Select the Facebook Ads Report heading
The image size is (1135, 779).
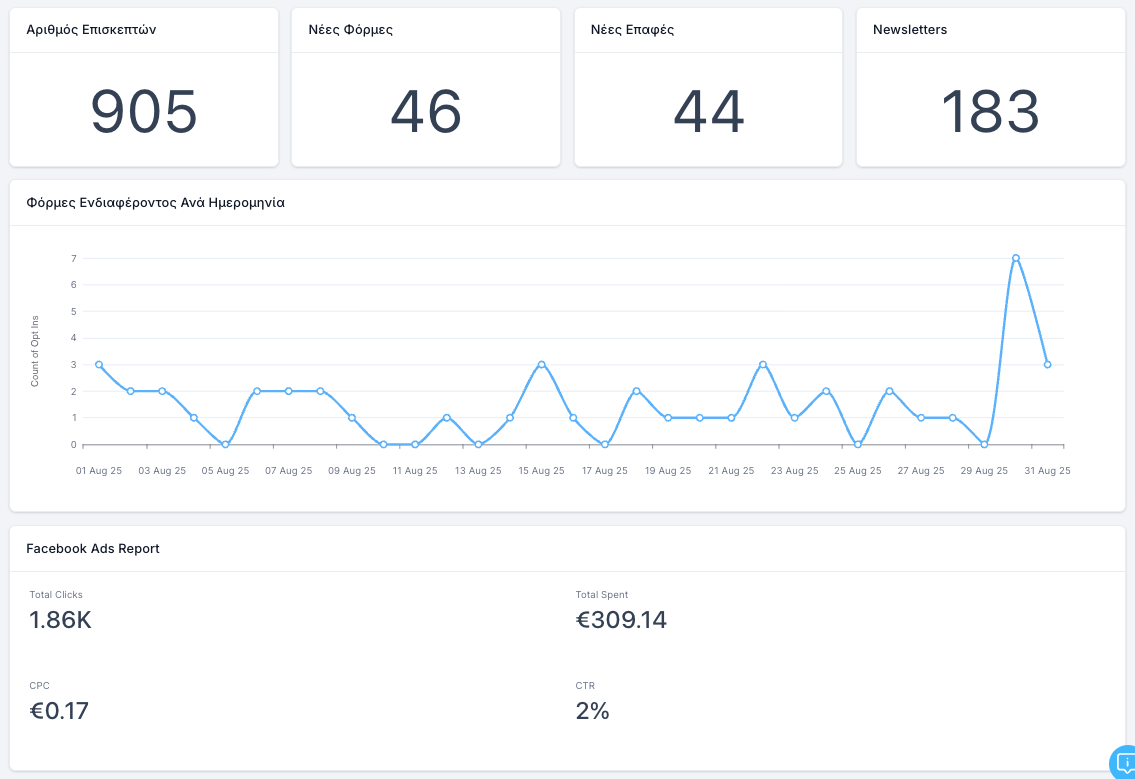point(93,549)
